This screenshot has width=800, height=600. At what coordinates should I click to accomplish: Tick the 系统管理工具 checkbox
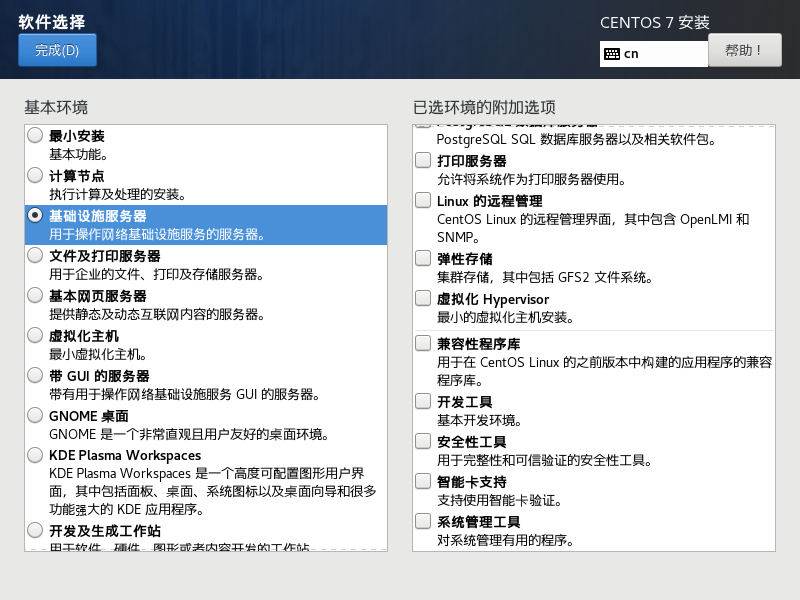click(x=423, y=521)
